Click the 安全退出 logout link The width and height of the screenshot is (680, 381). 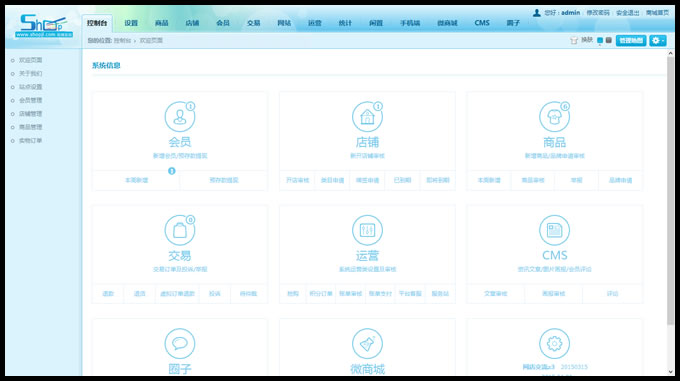point(627,13)
